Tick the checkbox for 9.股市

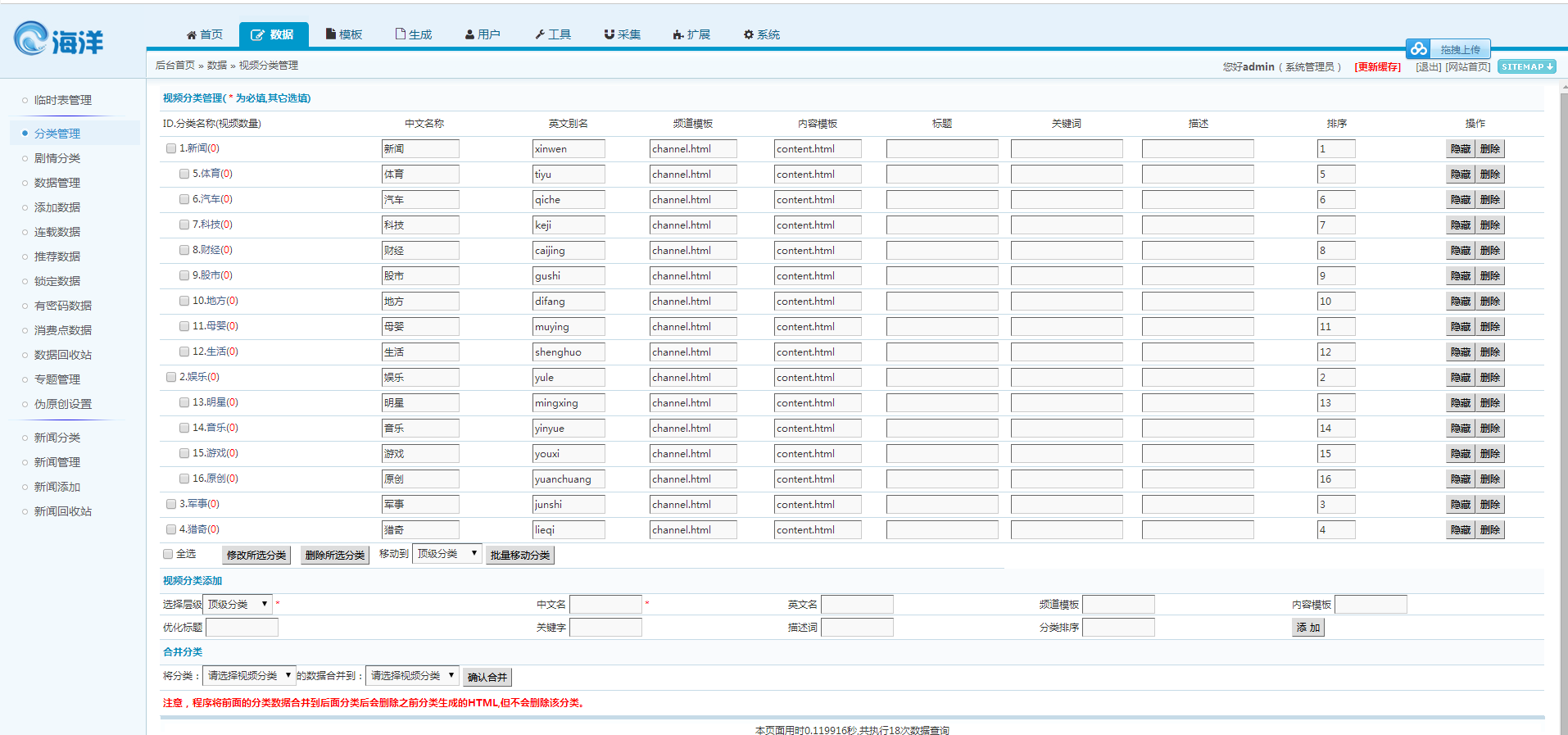tap(184, 275)
